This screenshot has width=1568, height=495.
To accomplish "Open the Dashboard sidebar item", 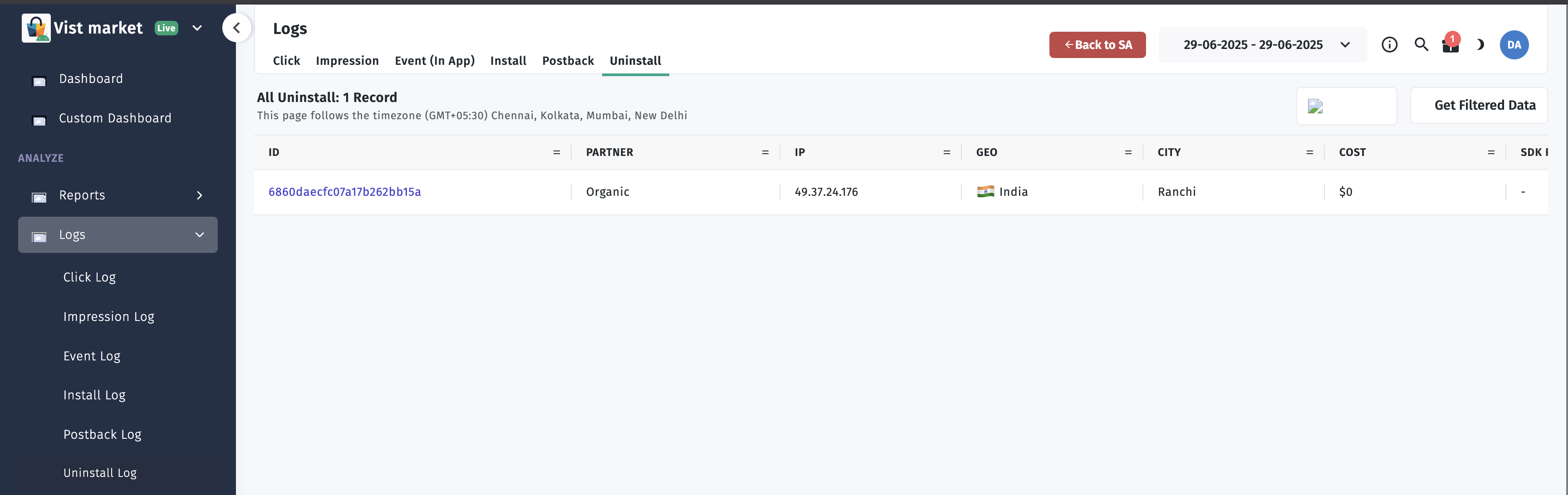I will (x=91, y=79).
